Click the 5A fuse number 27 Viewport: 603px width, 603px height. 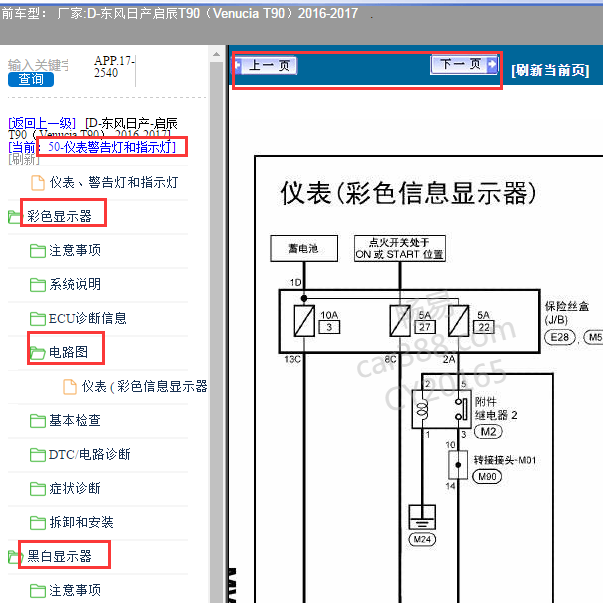[425, 327]
